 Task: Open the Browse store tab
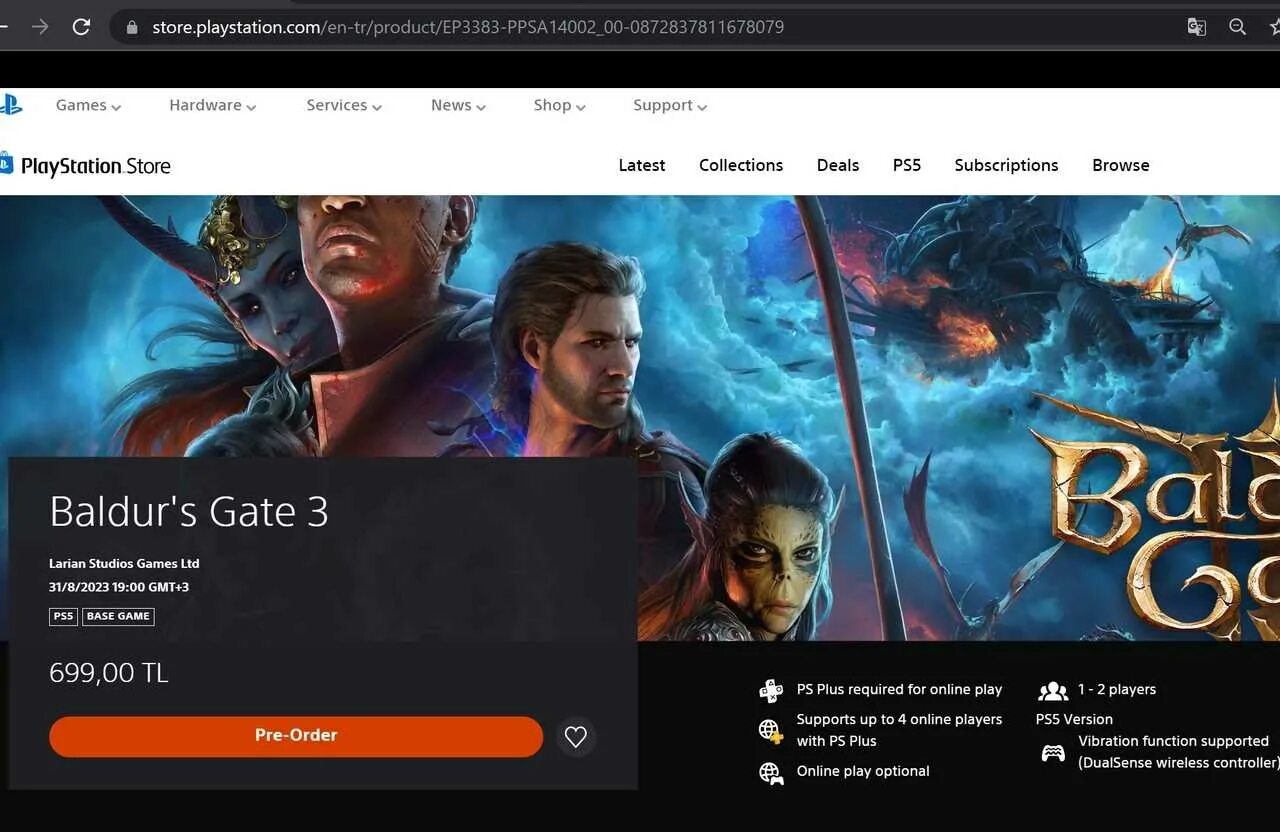tap(1121, 165)
